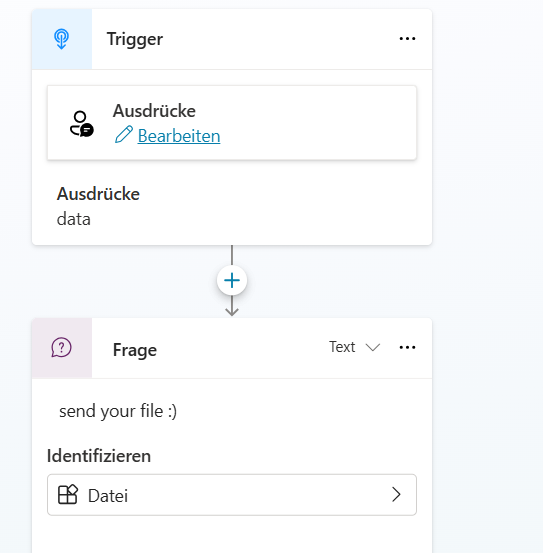Click the user phrases person-chat icon

click(x=81, y=124)
